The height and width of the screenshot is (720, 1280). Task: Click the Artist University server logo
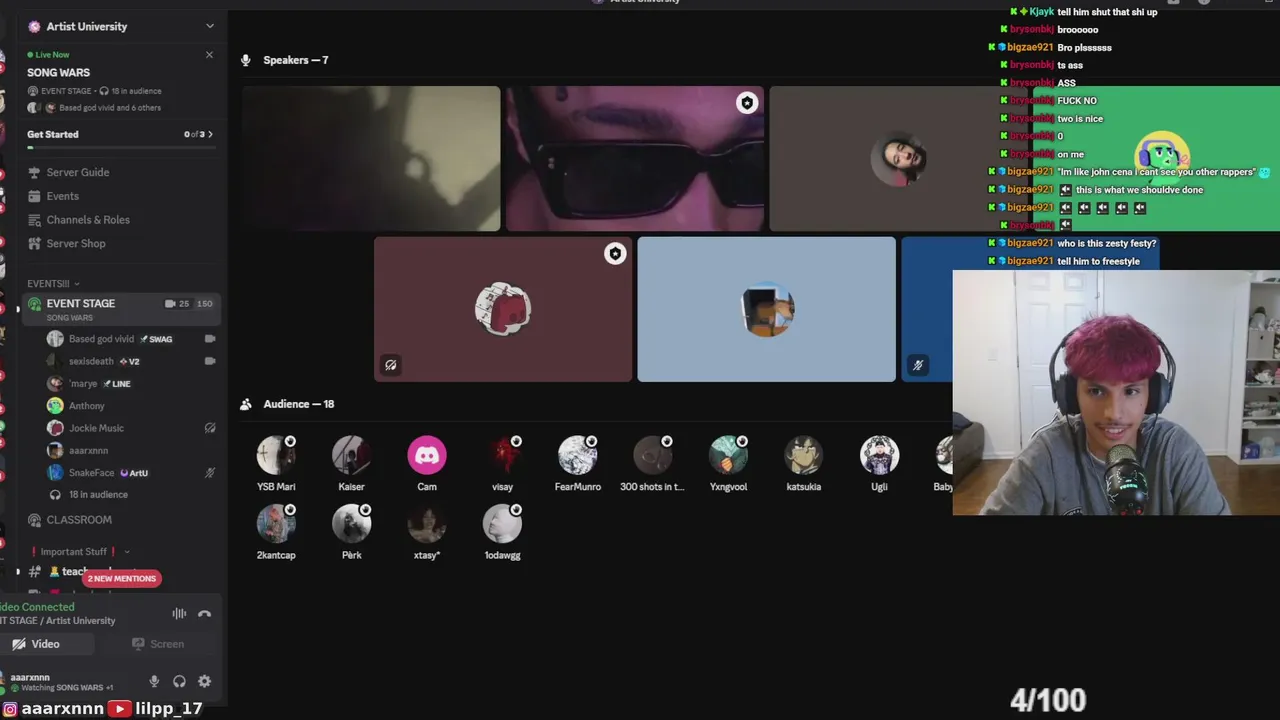pyautogui.click(x=34, y=26)
